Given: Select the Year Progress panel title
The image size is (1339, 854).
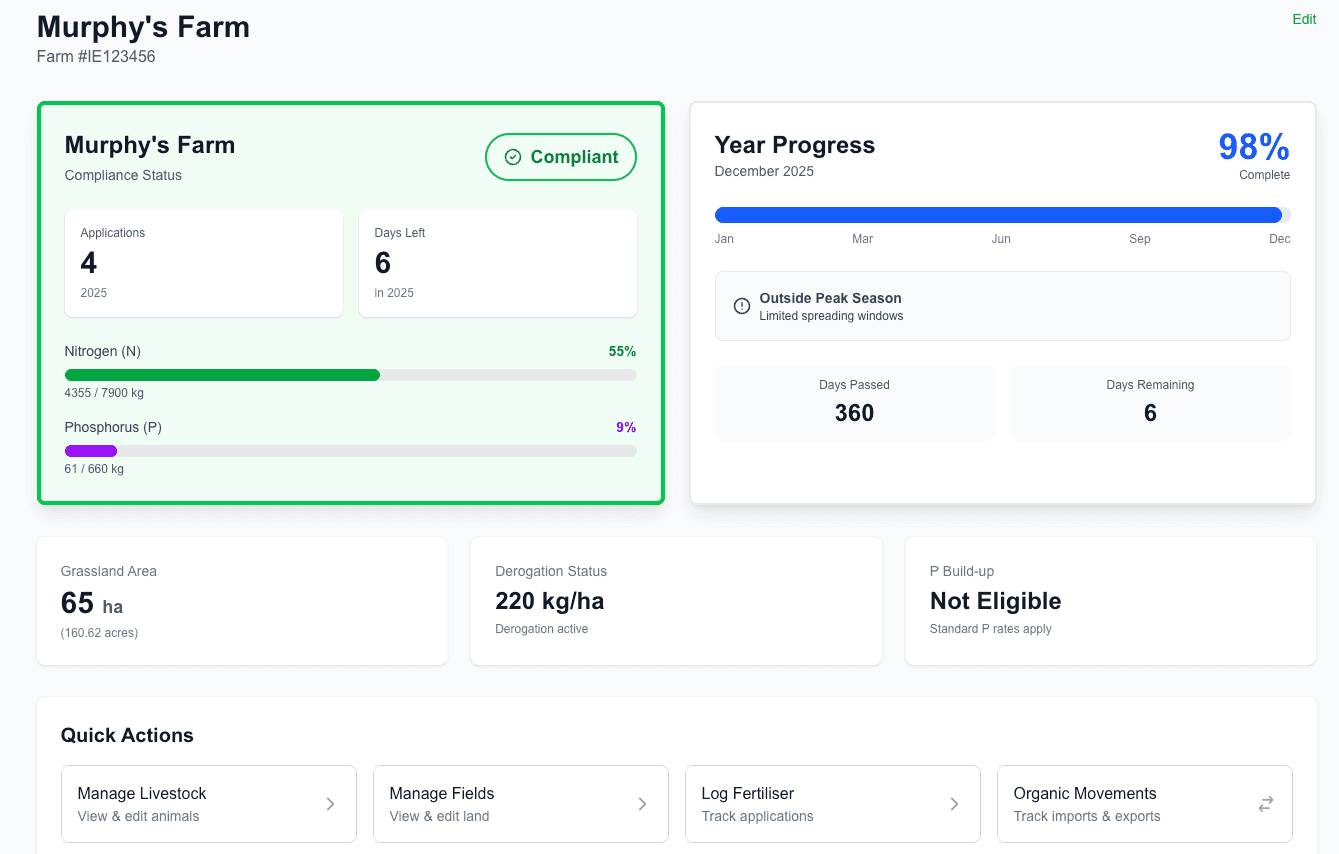Looking at the screenshot, I should 794,144.
